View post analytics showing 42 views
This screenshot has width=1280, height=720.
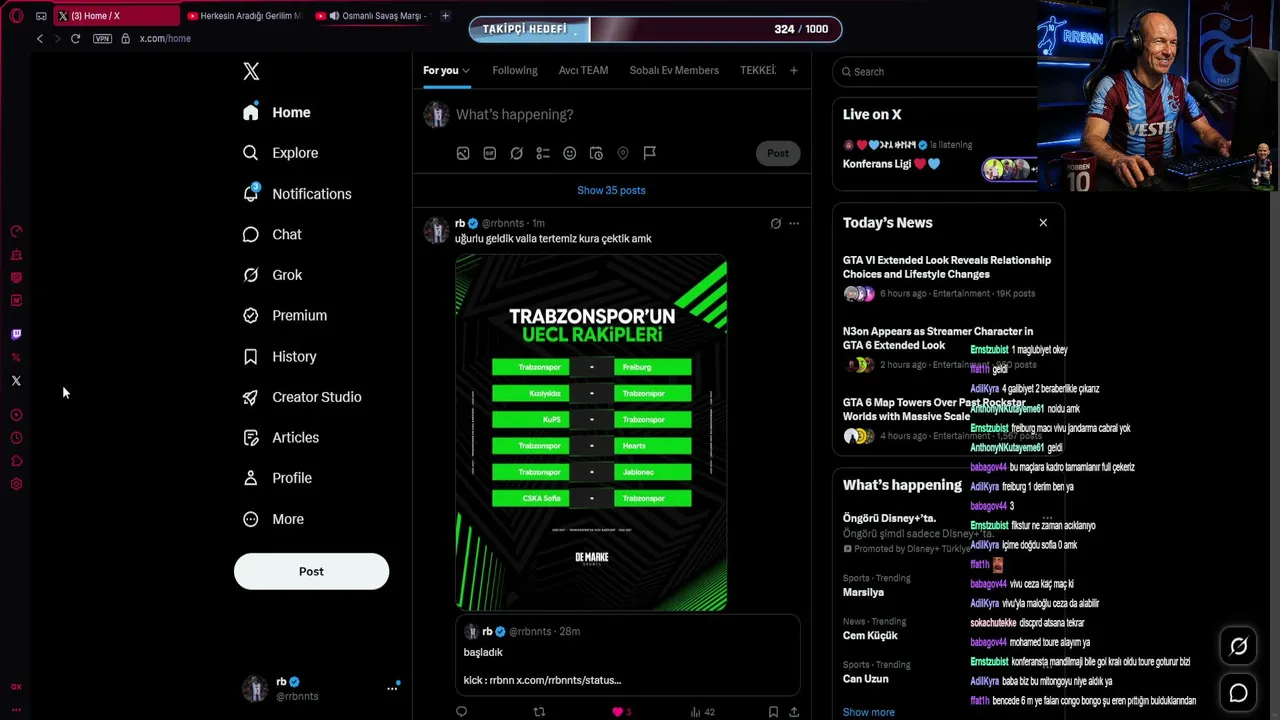tap(703, 712)
